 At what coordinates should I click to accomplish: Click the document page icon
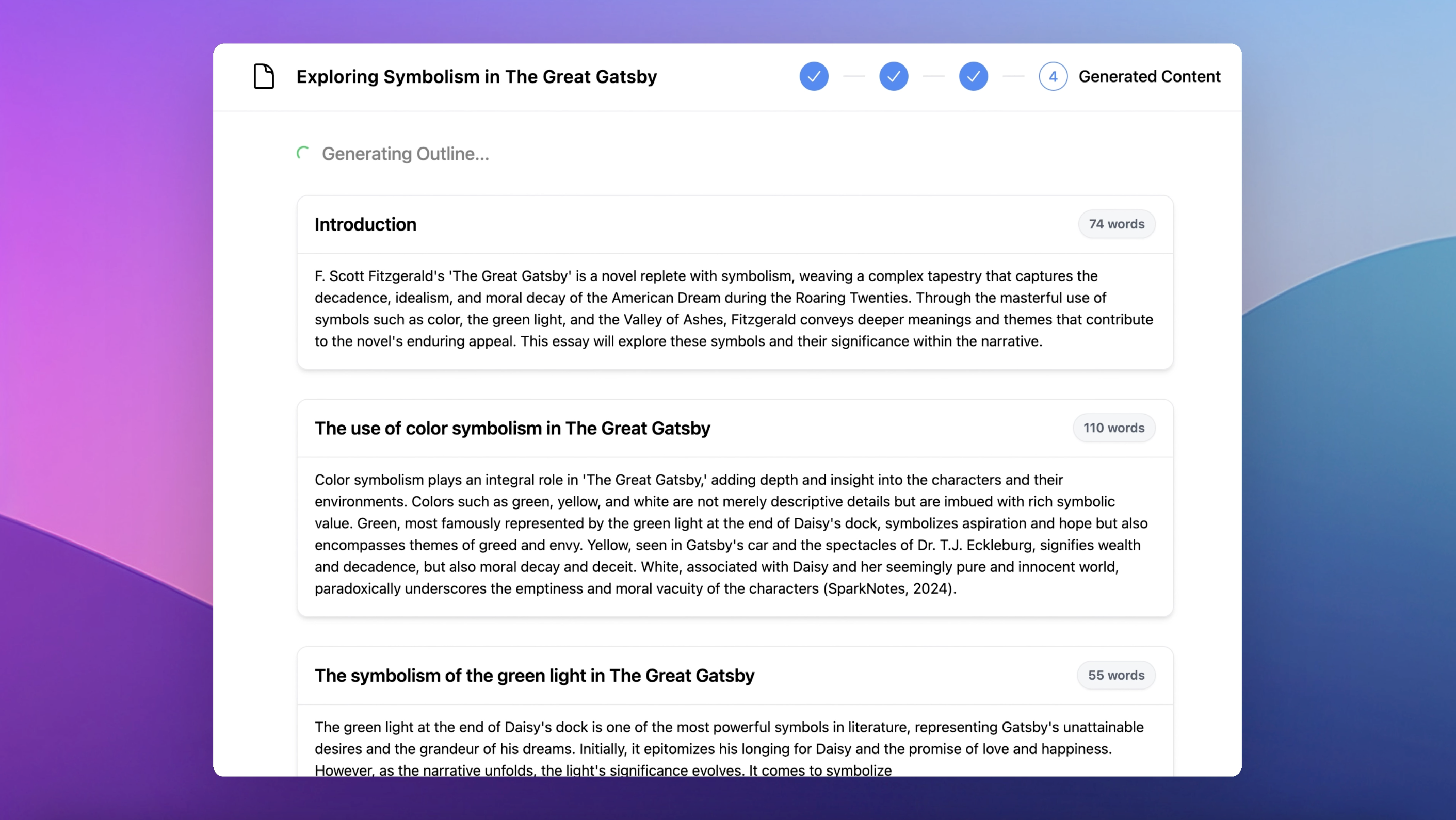(264, 76)
